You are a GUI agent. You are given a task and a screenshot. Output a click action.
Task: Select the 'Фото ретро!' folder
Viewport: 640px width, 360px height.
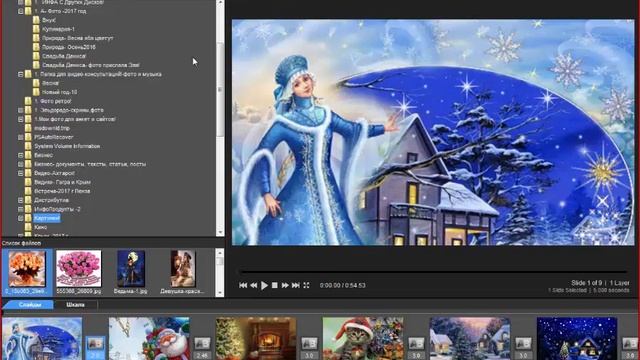(x=53, y=101)
